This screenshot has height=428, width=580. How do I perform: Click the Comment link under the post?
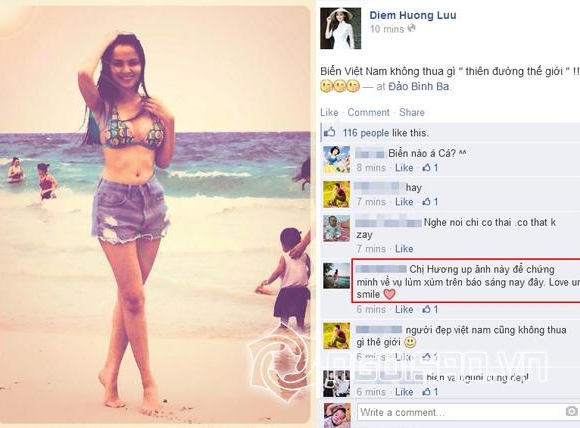click(368, 112)
